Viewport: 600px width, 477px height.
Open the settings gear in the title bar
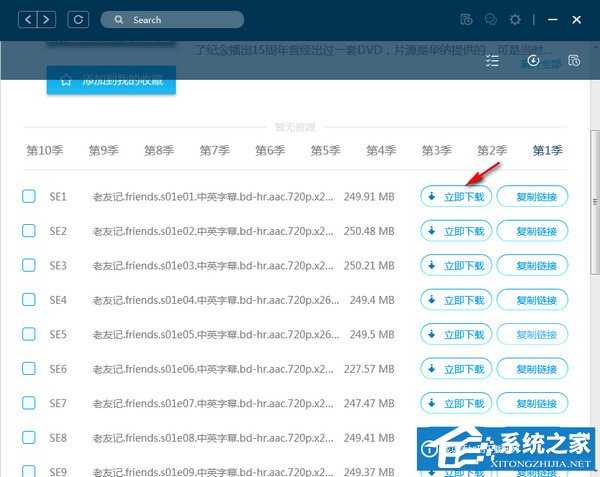click(x=515, y=19)
